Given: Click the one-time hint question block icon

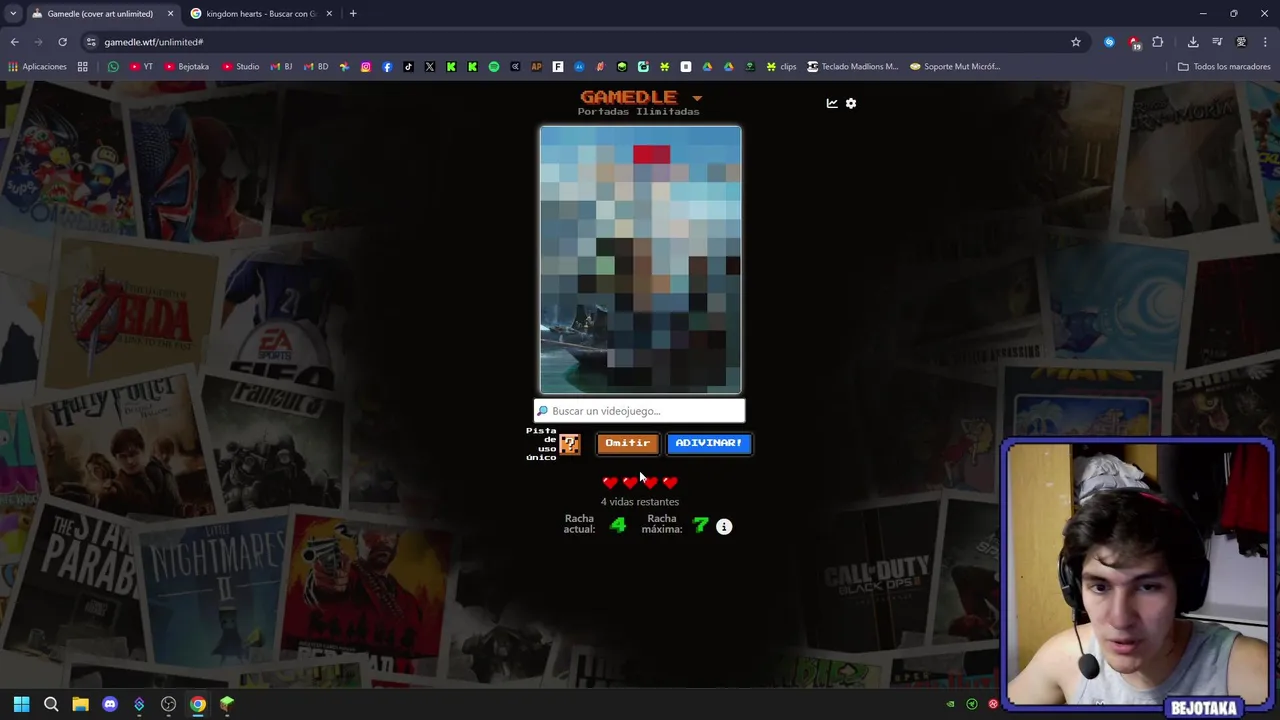Looking at the screenshot, I should [x=569, y=444].
